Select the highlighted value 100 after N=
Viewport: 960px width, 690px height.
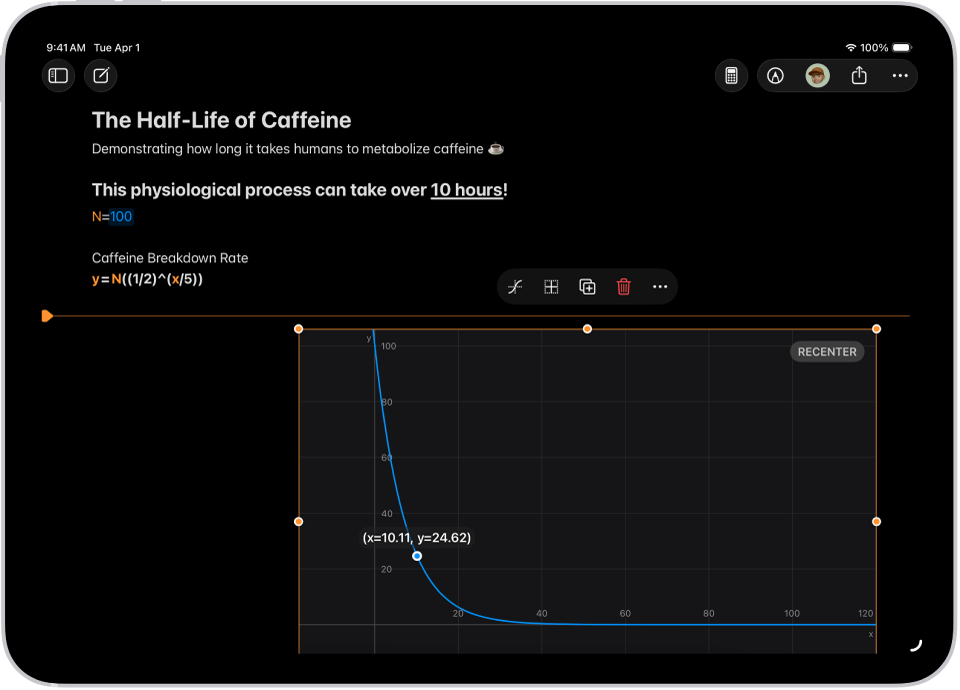coord(120,216)
